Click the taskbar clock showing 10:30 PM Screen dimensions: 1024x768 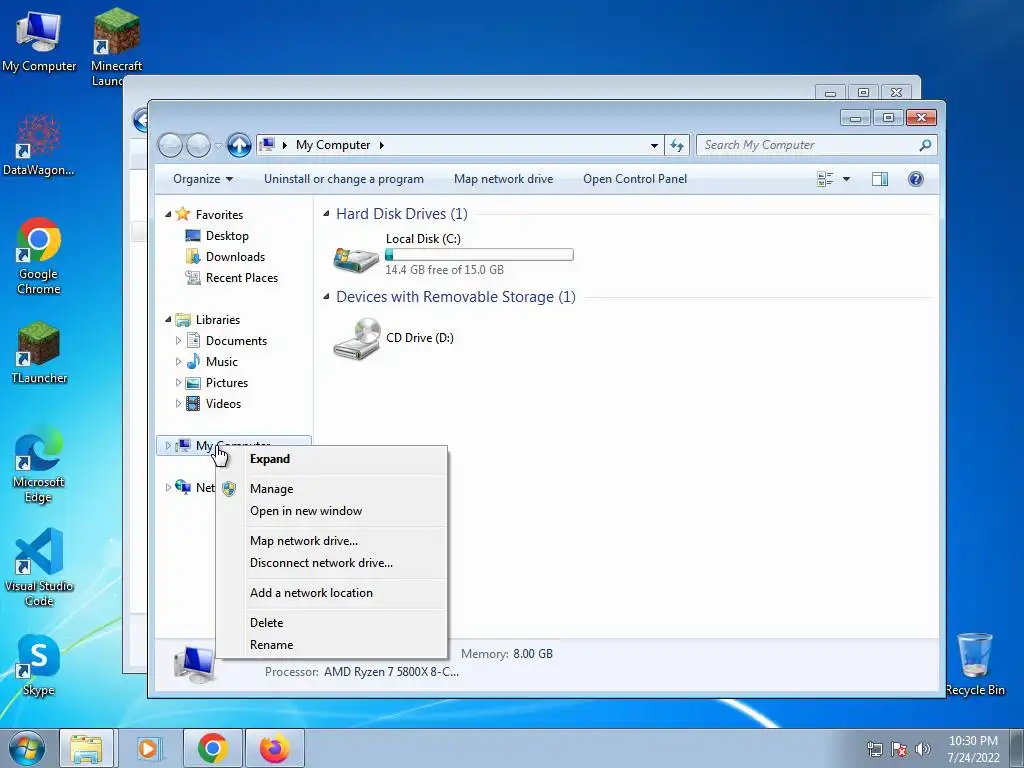[974, 749]
